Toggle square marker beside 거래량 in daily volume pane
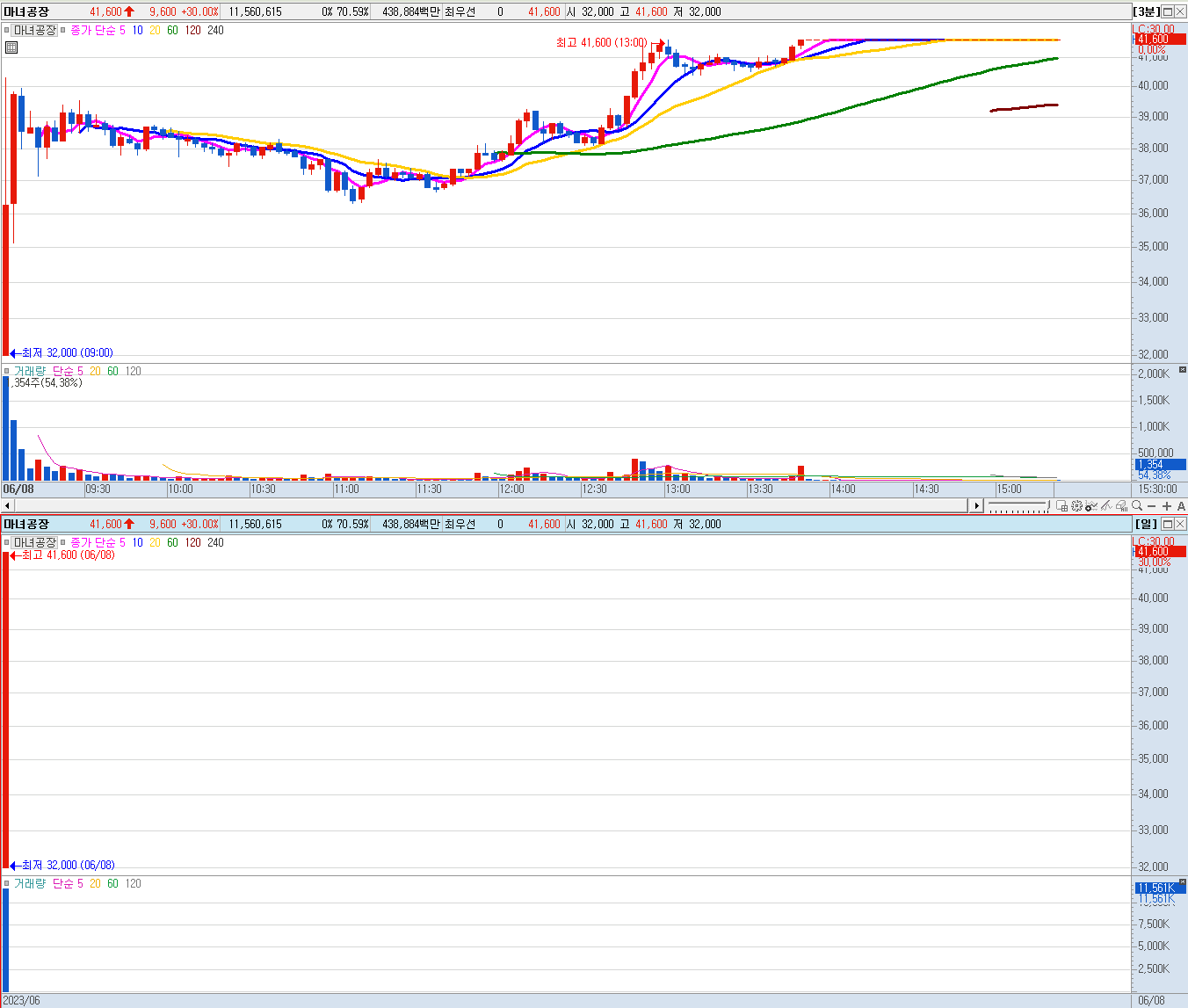The image size is (1188, 1008). coord(6,883)
